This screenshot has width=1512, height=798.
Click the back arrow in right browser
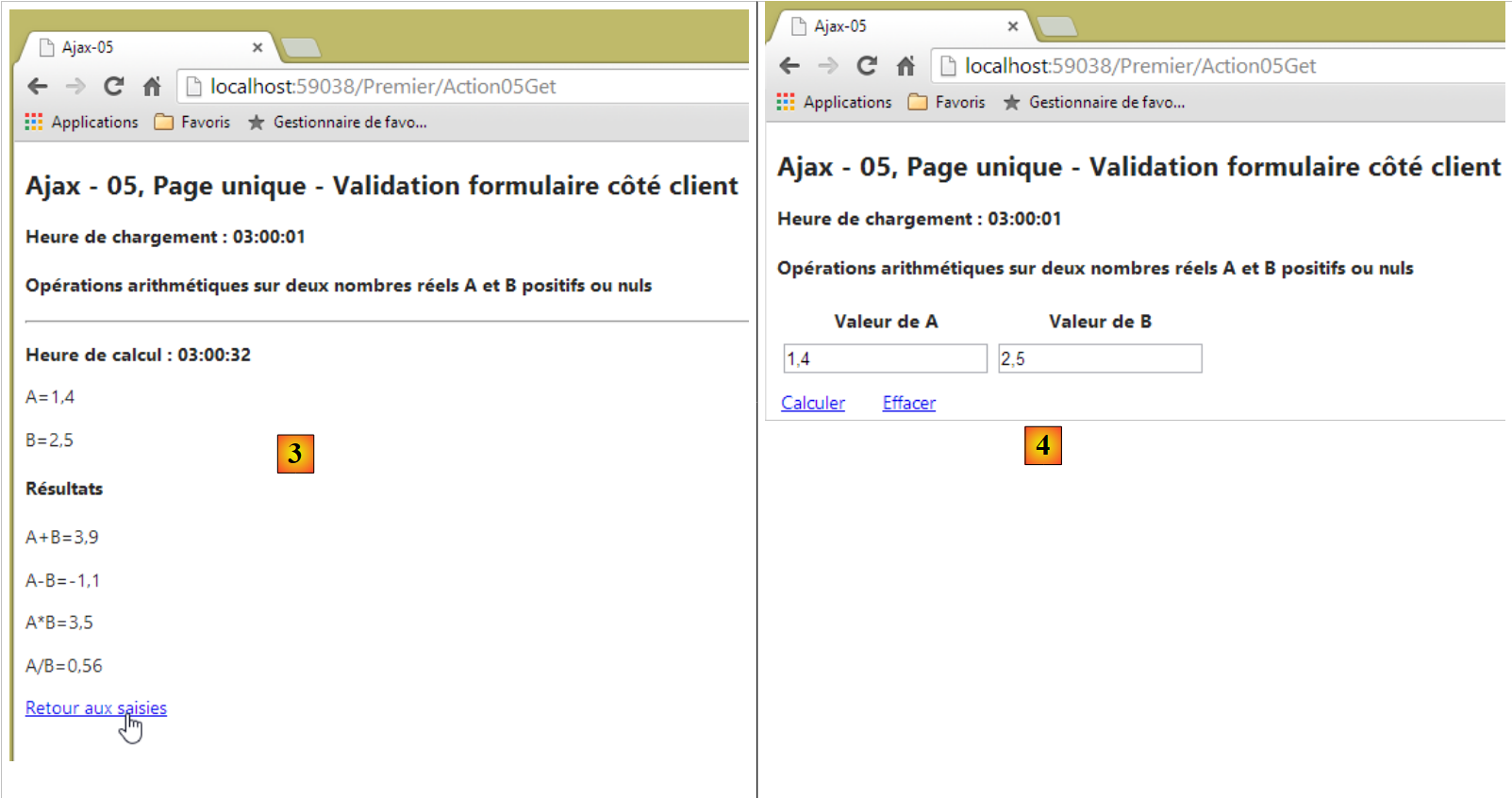click(789, 66)
